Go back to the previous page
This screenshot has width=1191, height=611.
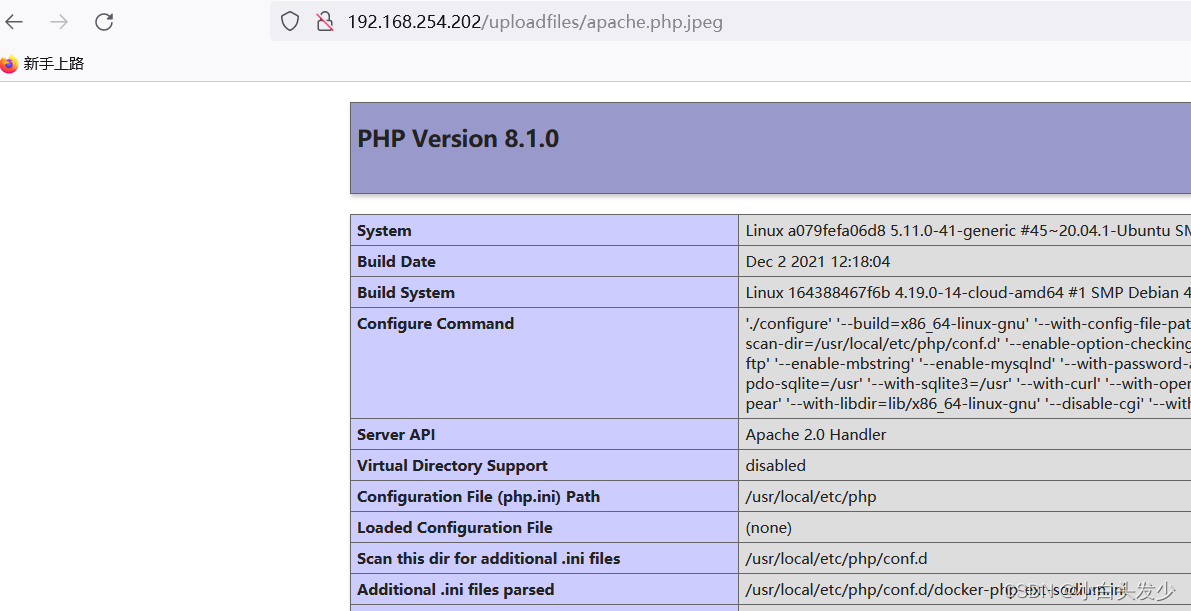pos(14,22)
